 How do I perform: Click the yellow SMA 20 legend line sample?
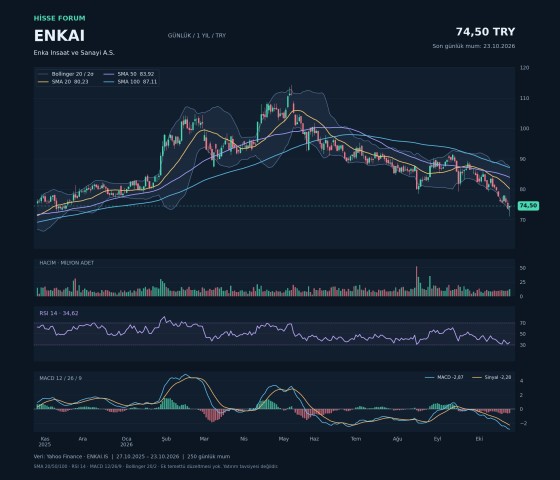pos(43,82)
